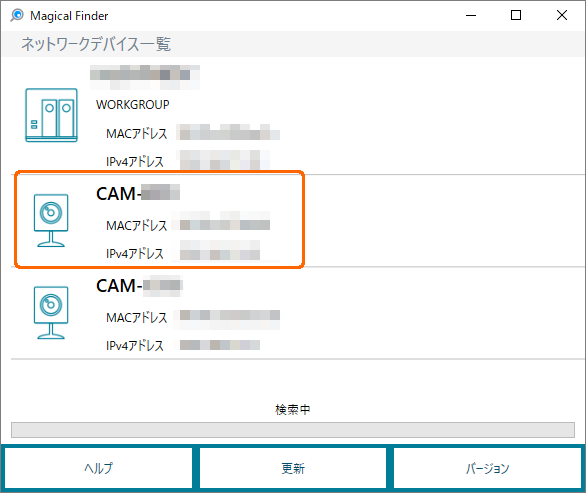Select the camera icon in the bottom device row

51,312
